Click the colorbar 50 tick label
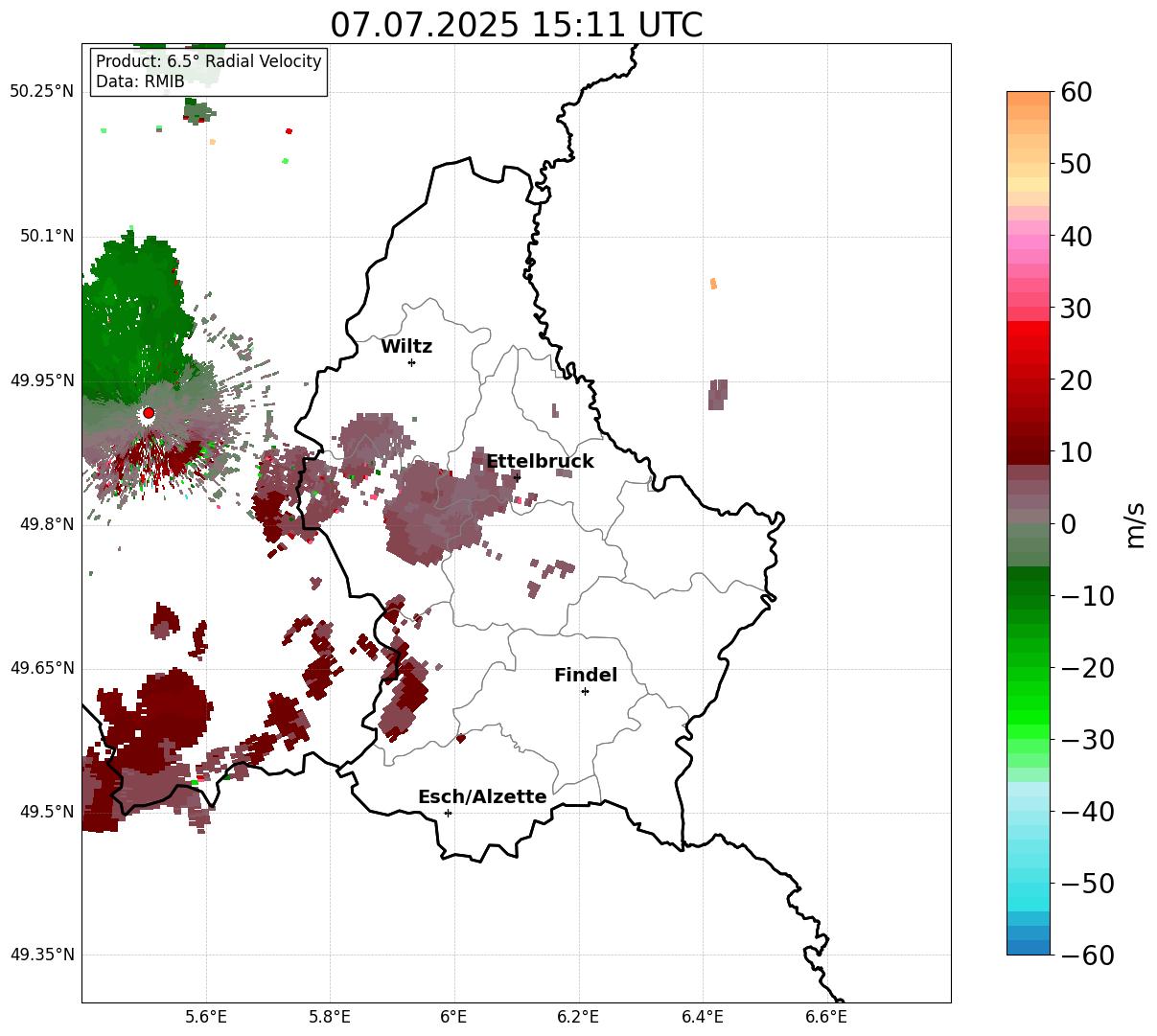 tap(1076, 164)
